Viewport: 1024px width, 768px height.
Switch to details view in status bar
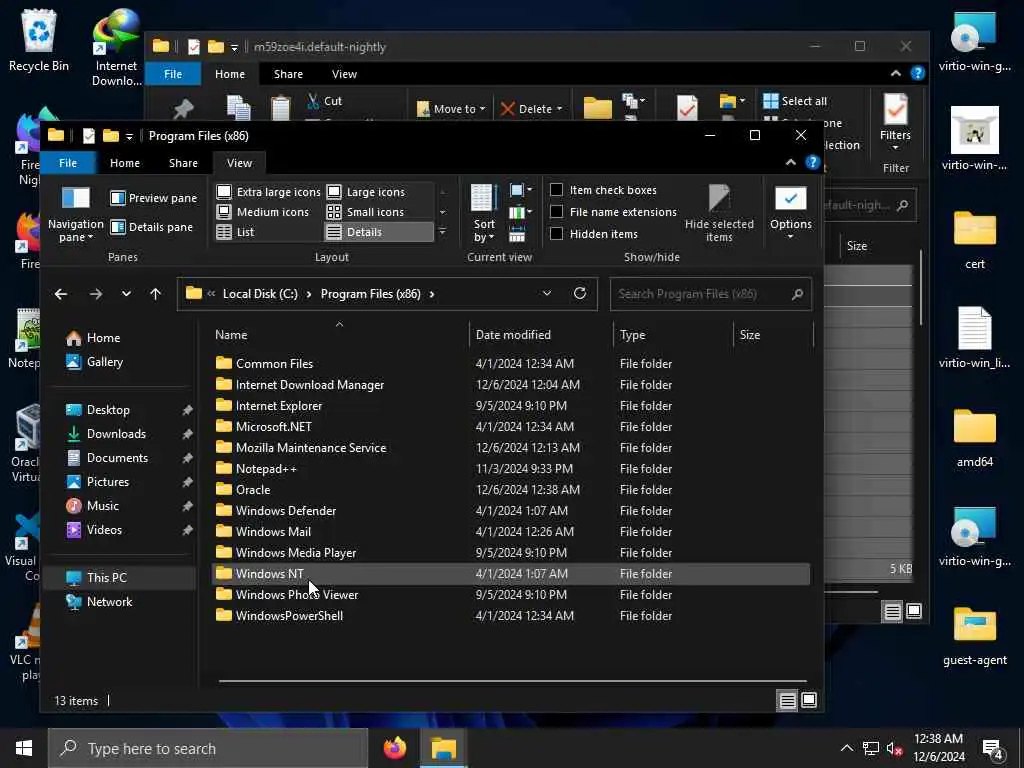(x=788, y=700)
